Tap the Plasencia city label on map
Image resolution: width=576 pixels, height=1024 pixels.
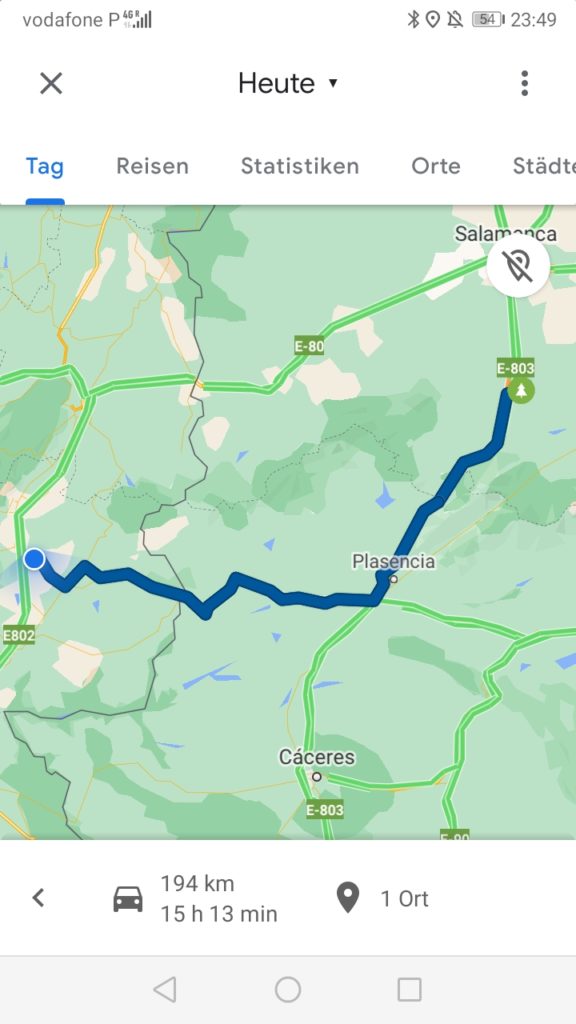[393, 561]
